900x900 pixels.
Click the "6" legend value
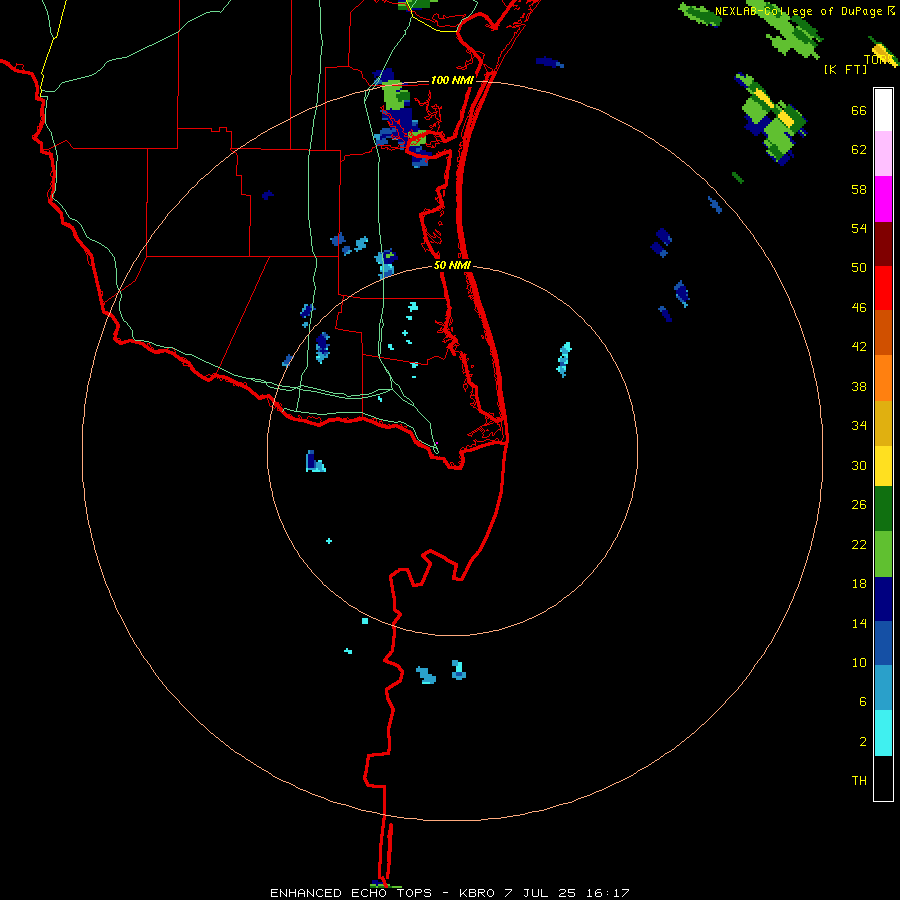pos(863,702)
